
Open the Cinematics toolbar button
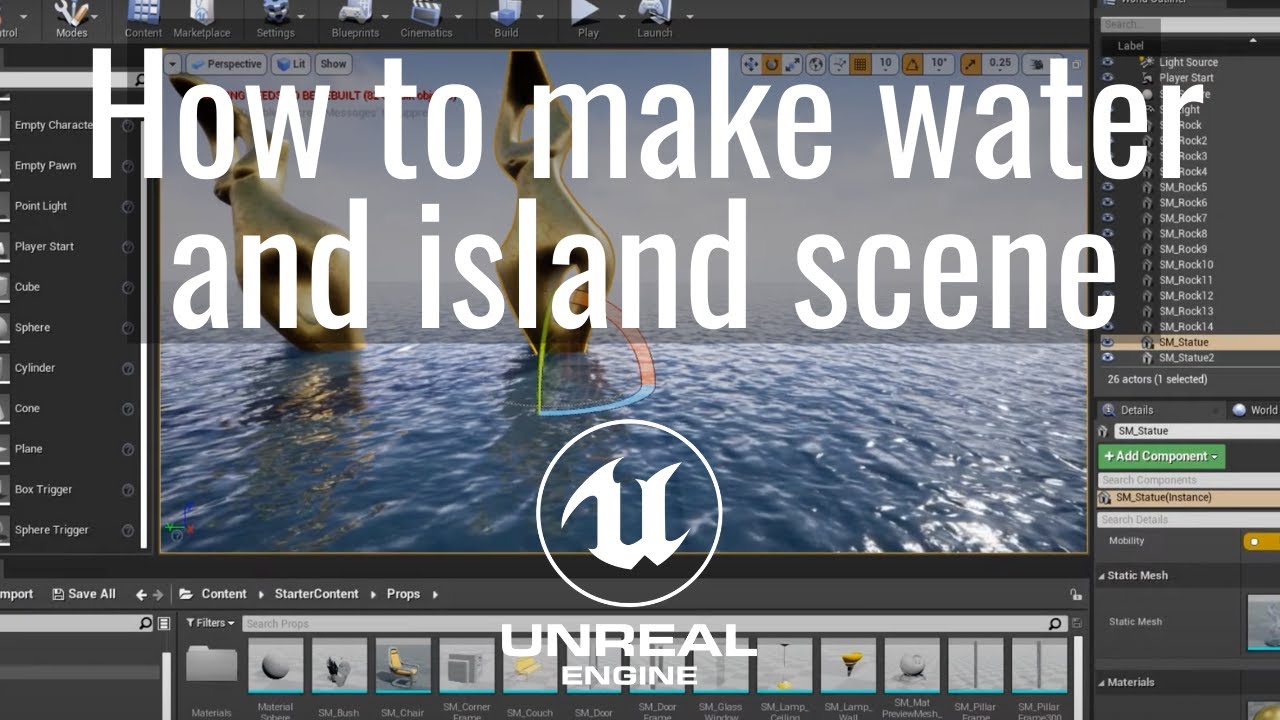point(426,19)
